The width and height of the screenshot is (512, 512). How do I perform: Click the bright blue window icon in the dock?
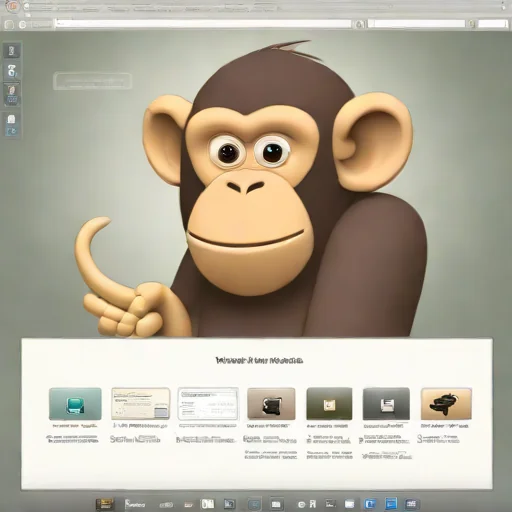pos(391,504)
